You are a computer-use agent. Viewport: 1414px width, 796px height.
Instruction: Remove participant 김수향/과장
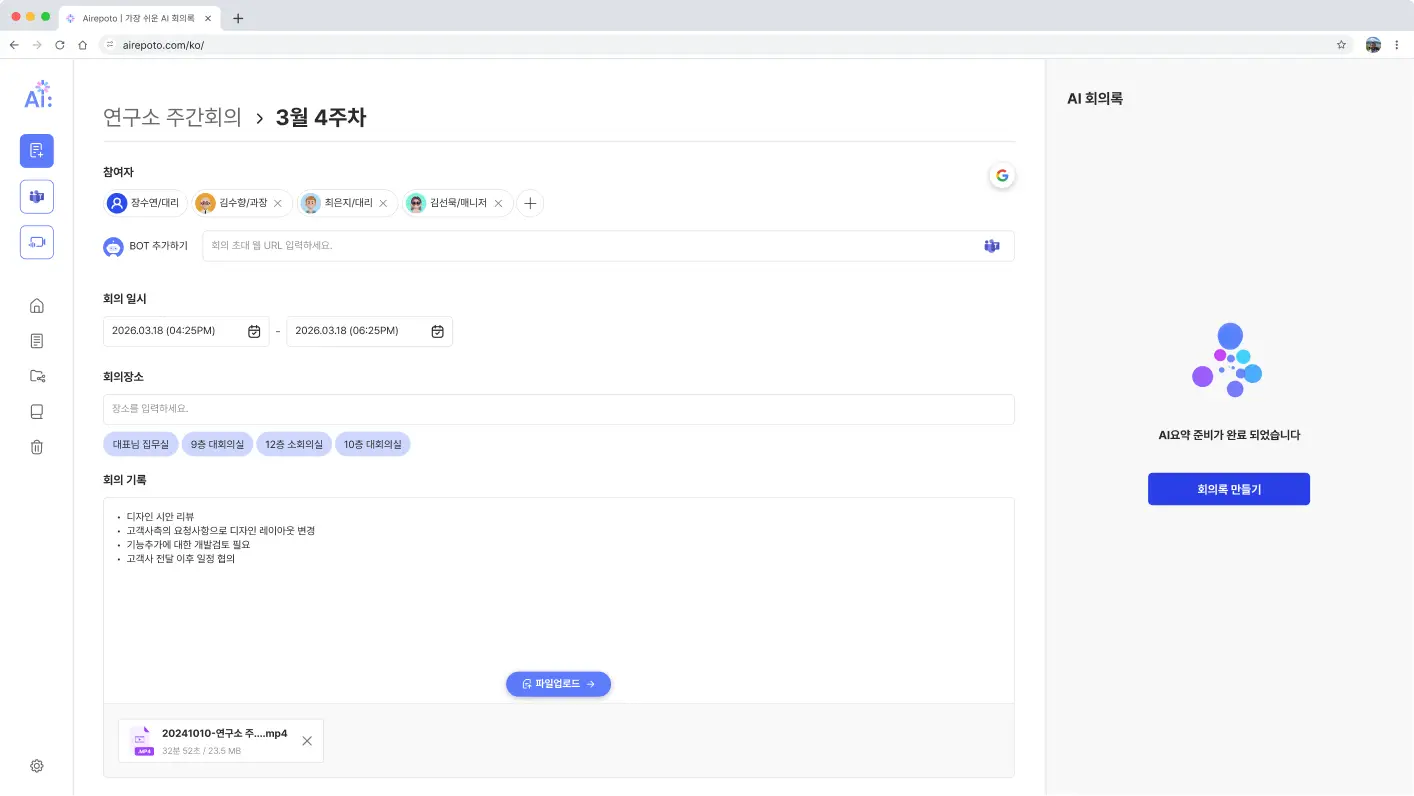tap(278, 203)
